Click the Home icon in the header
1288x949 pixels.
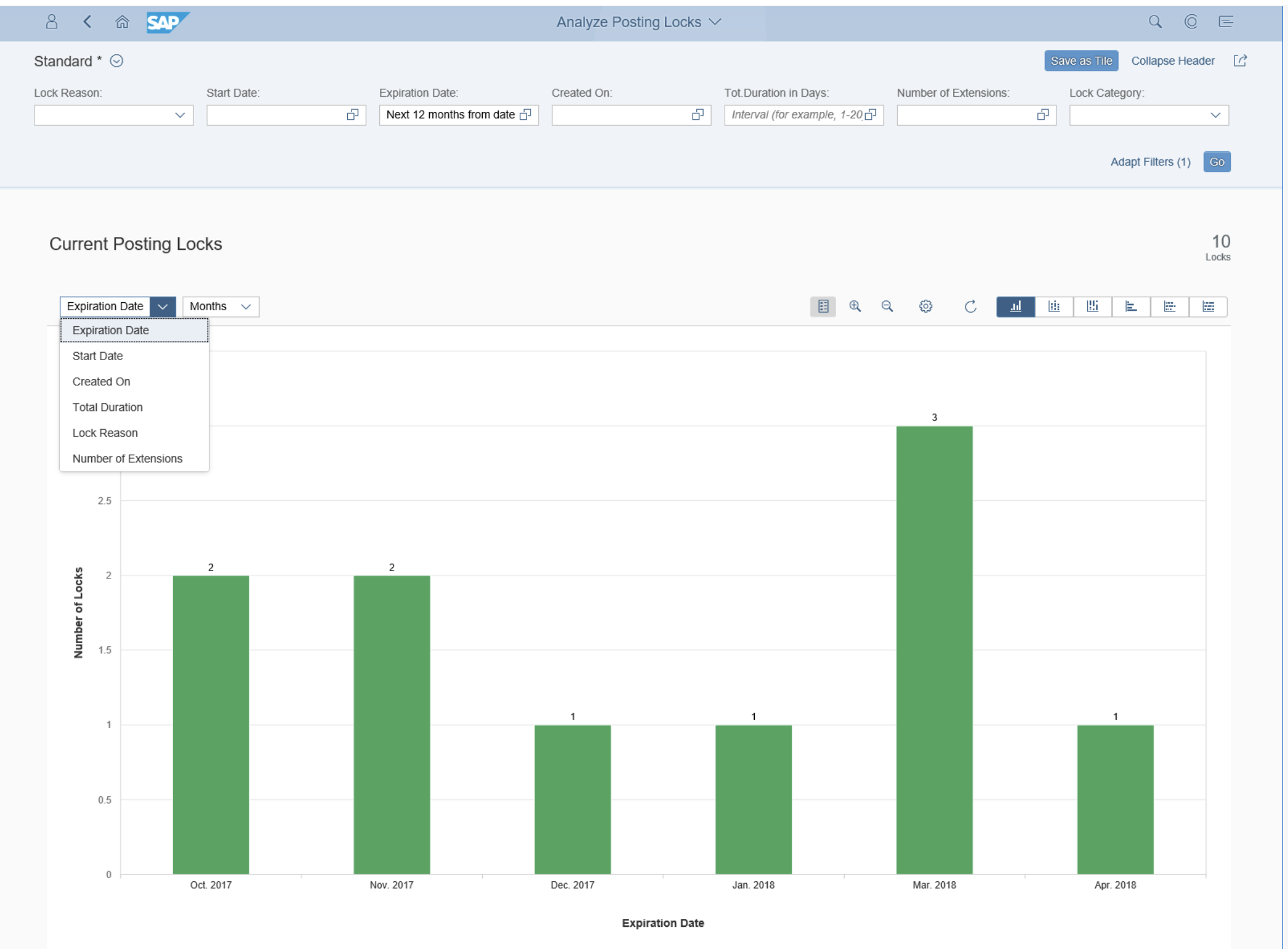(x=121, y=22)
